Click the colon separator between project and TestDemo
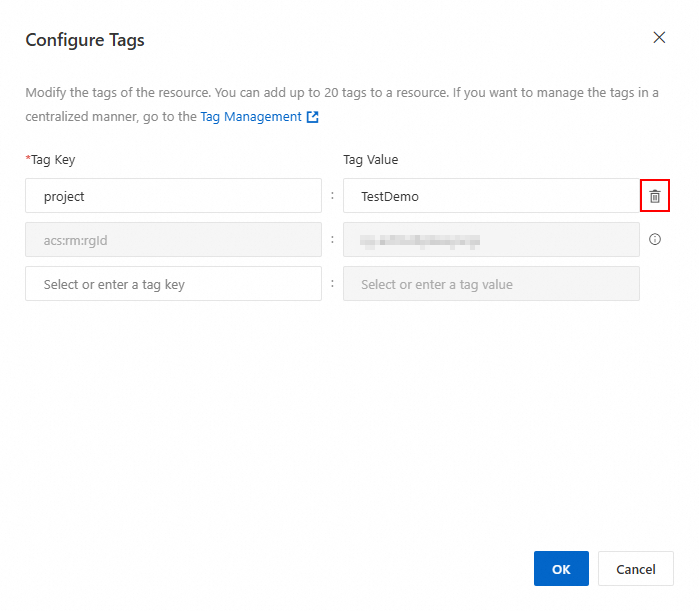The width and height of the screenshot is (699, 611). coord(332,196)
